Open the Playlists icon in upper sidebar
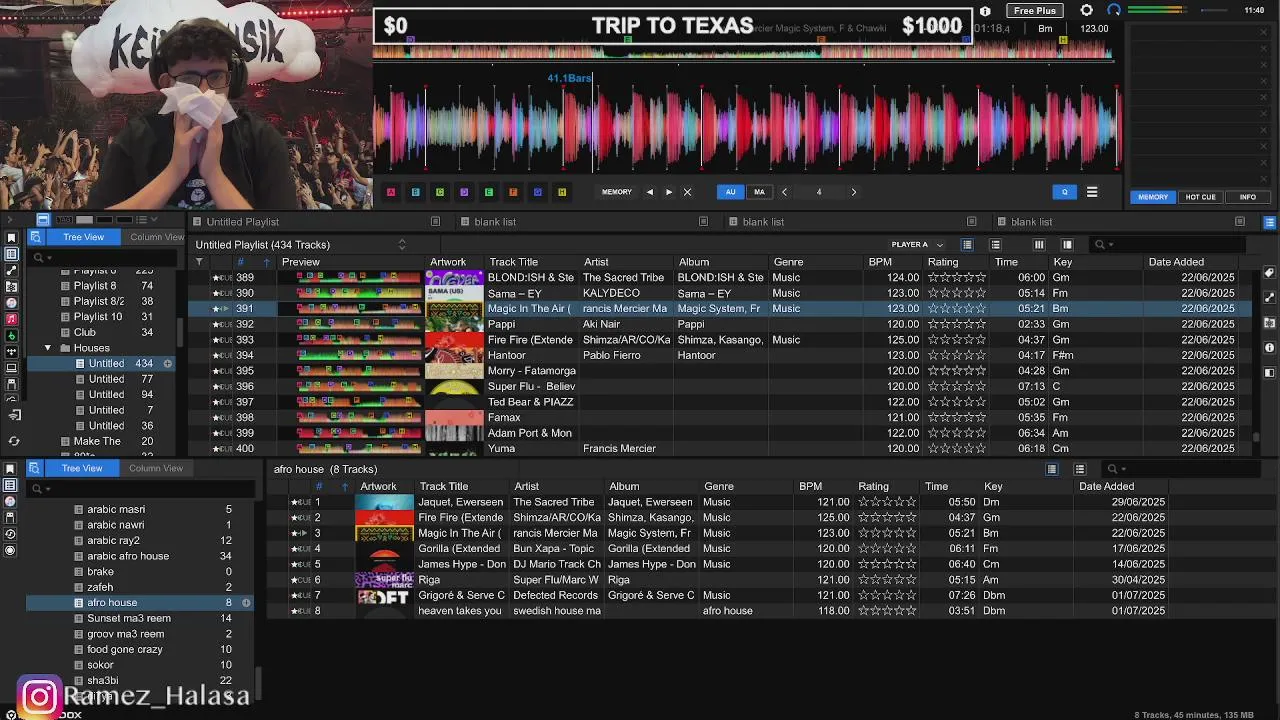Screen dimensions: 1280x720 coord(11,254)
